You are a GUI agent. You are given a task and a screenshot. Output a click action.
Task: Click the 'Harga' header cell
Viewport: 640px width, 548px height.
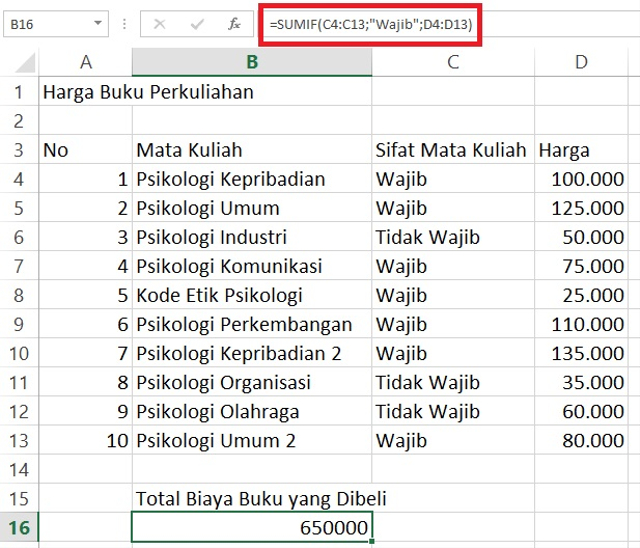click(x=581, y=150)
